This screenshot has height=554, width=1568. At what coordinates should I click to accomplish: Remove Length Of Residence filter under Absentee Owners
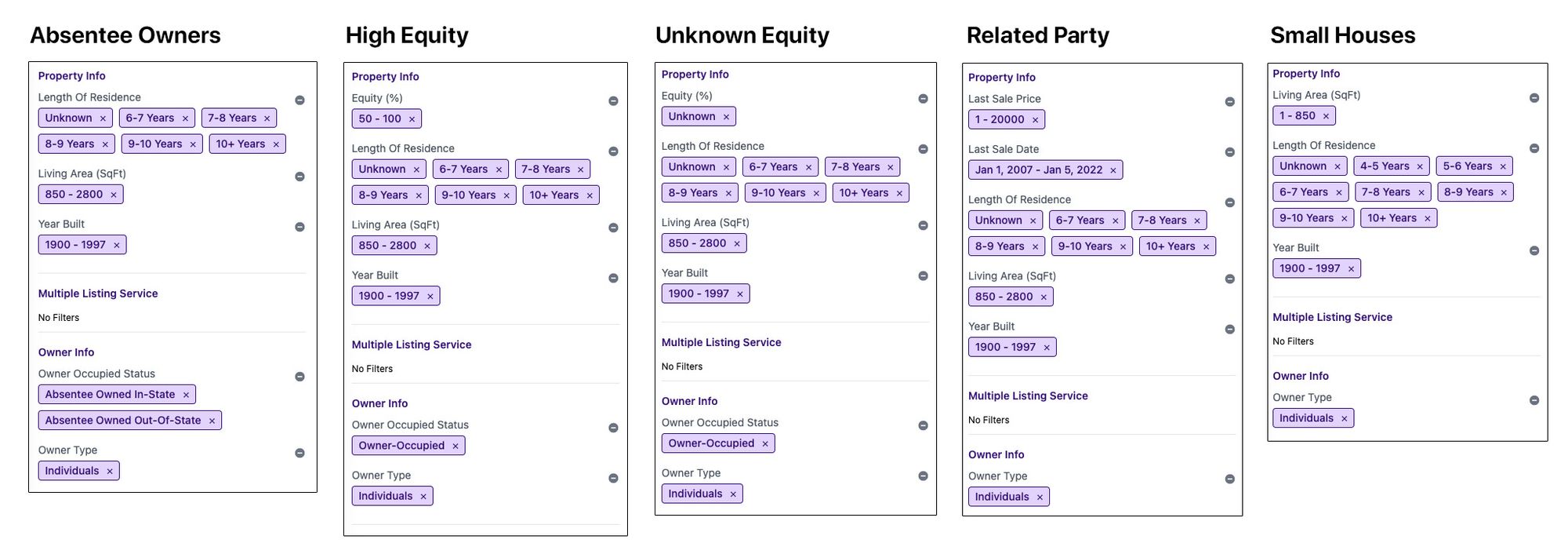(x=299, y=100)
